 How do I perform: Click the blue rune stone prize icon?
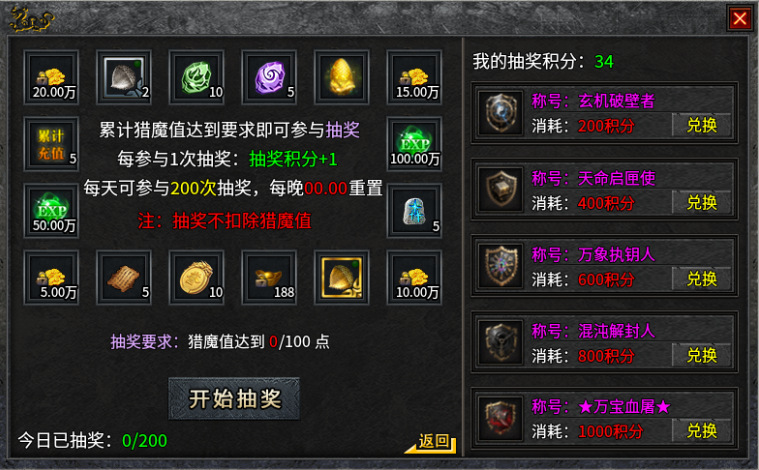click(414, 211)
